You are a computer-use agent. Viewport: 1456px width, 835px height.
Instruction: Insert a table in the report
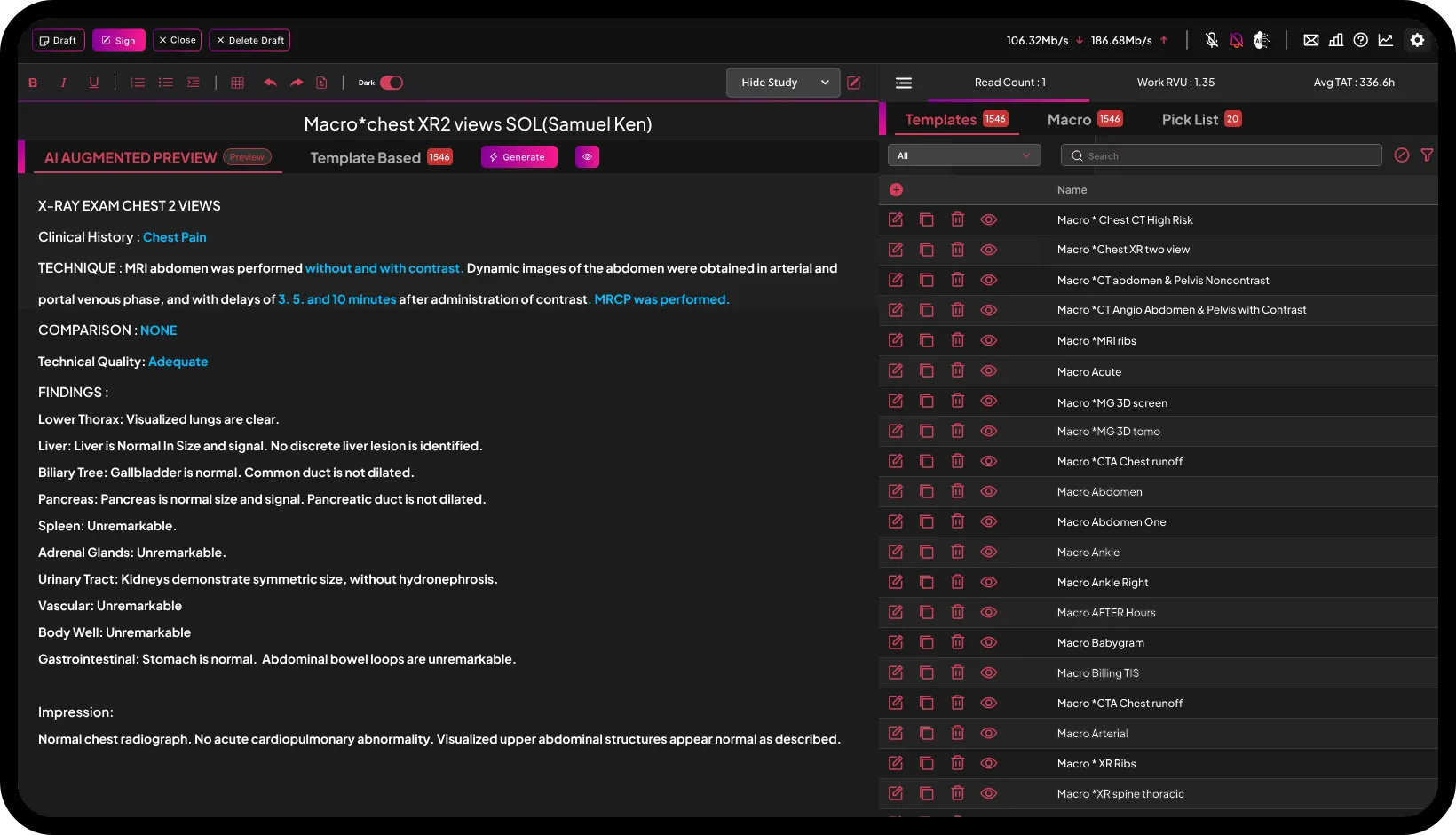[x=237, y=83]
